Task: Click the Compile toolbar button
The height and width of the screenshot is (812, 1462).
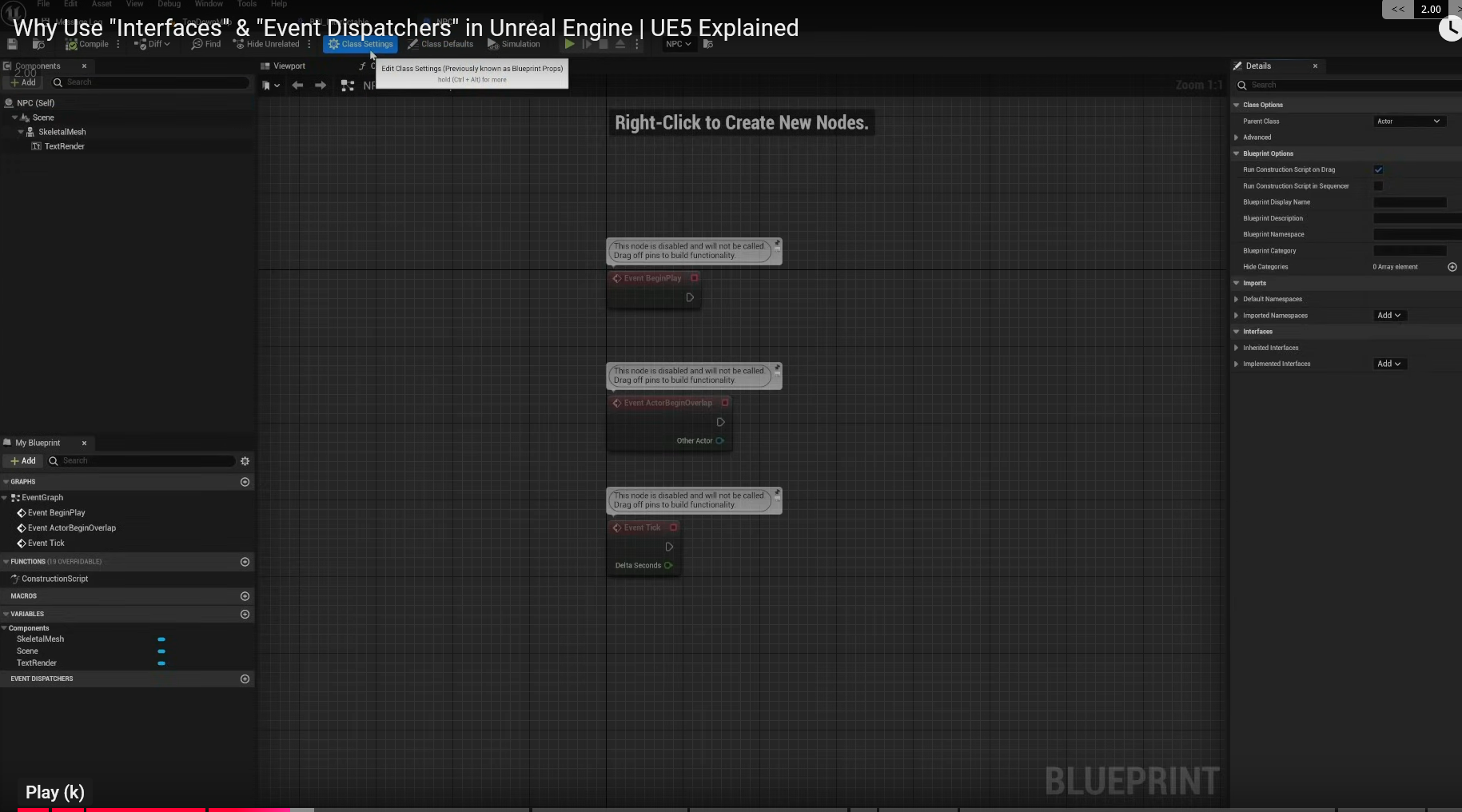Action: point(87,44)
